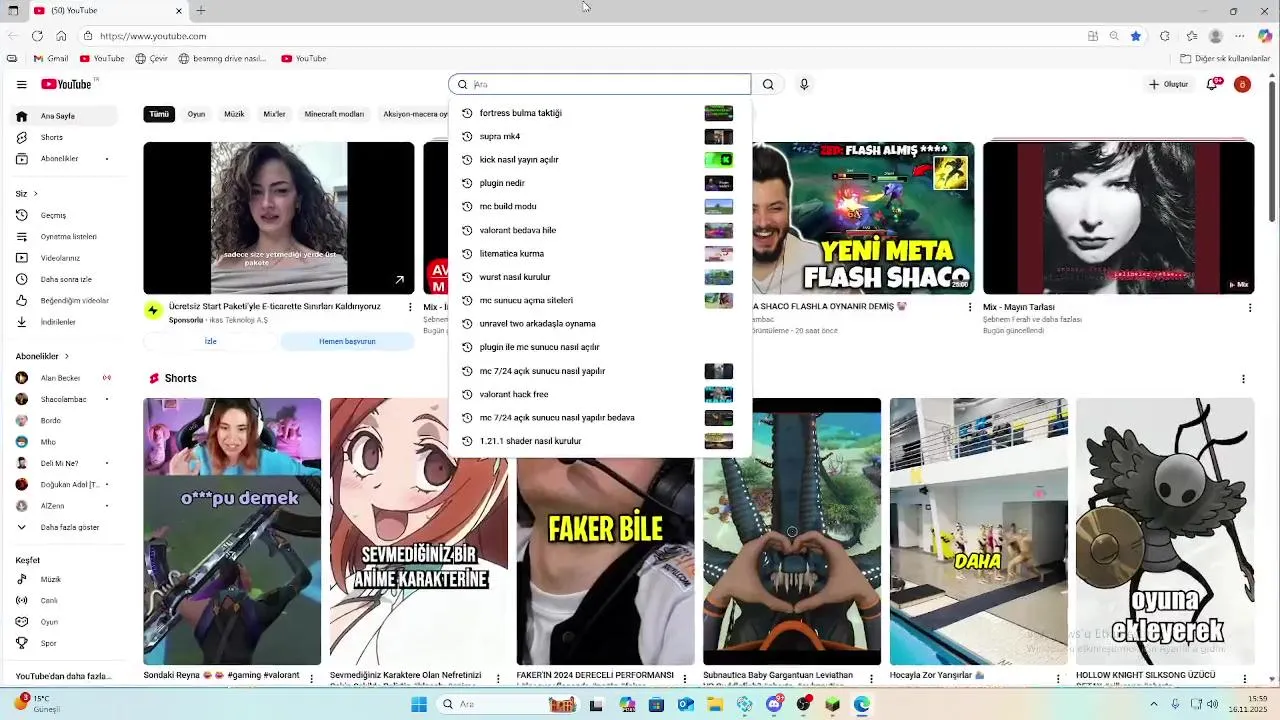Open options for Sondaki Reyna short
The width and height of the screenshot is (1280, 720).
(x=312, y=678)
